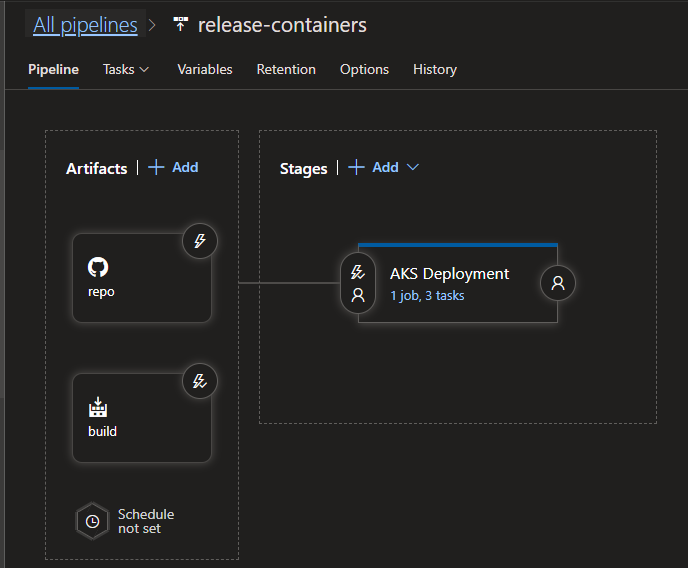This screenshot has height=568, width=688.
Task: Click the Add stage button
Action: coord(373,168)
